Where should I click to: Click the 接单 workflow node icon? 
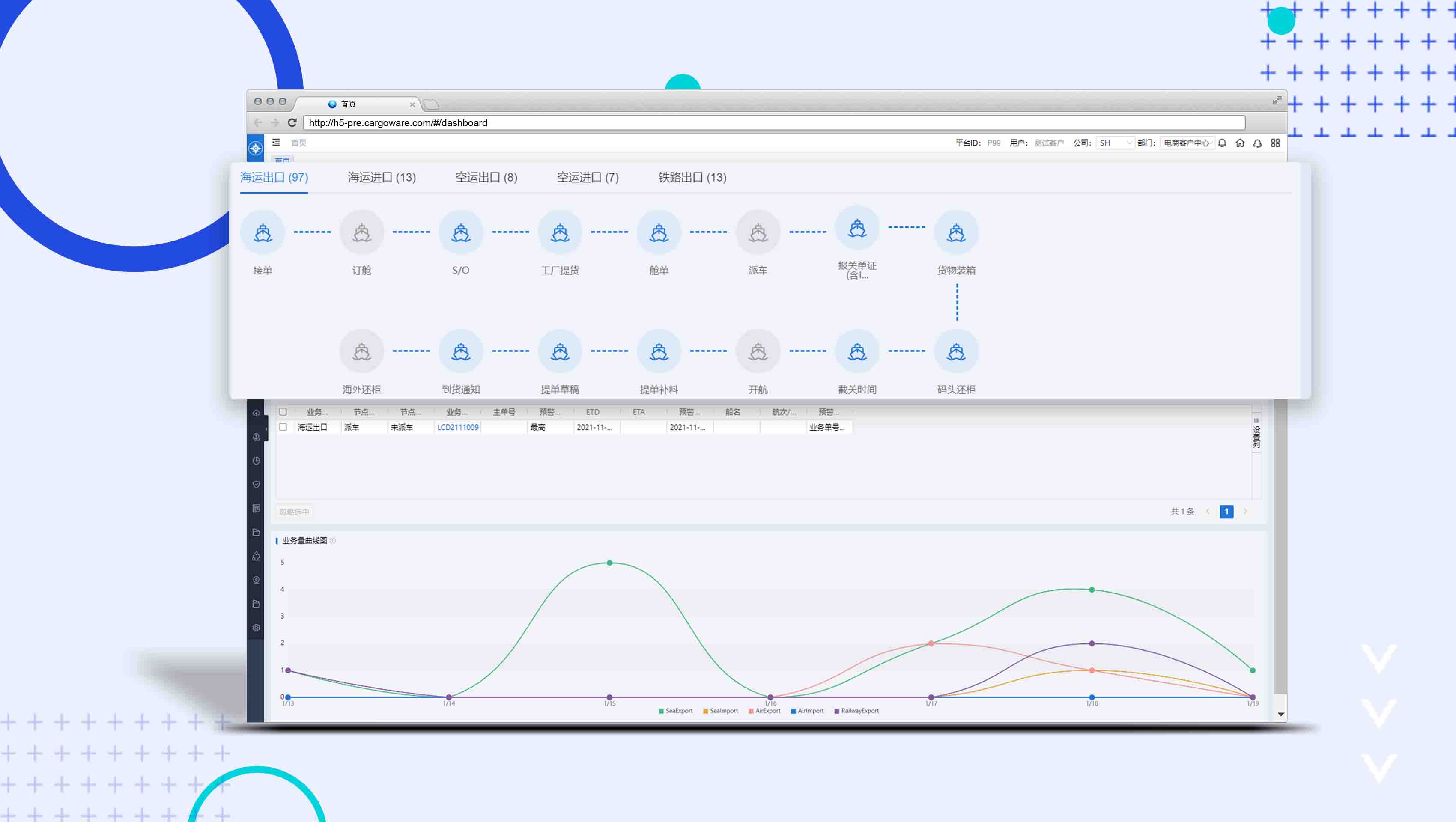click(262, 232)
